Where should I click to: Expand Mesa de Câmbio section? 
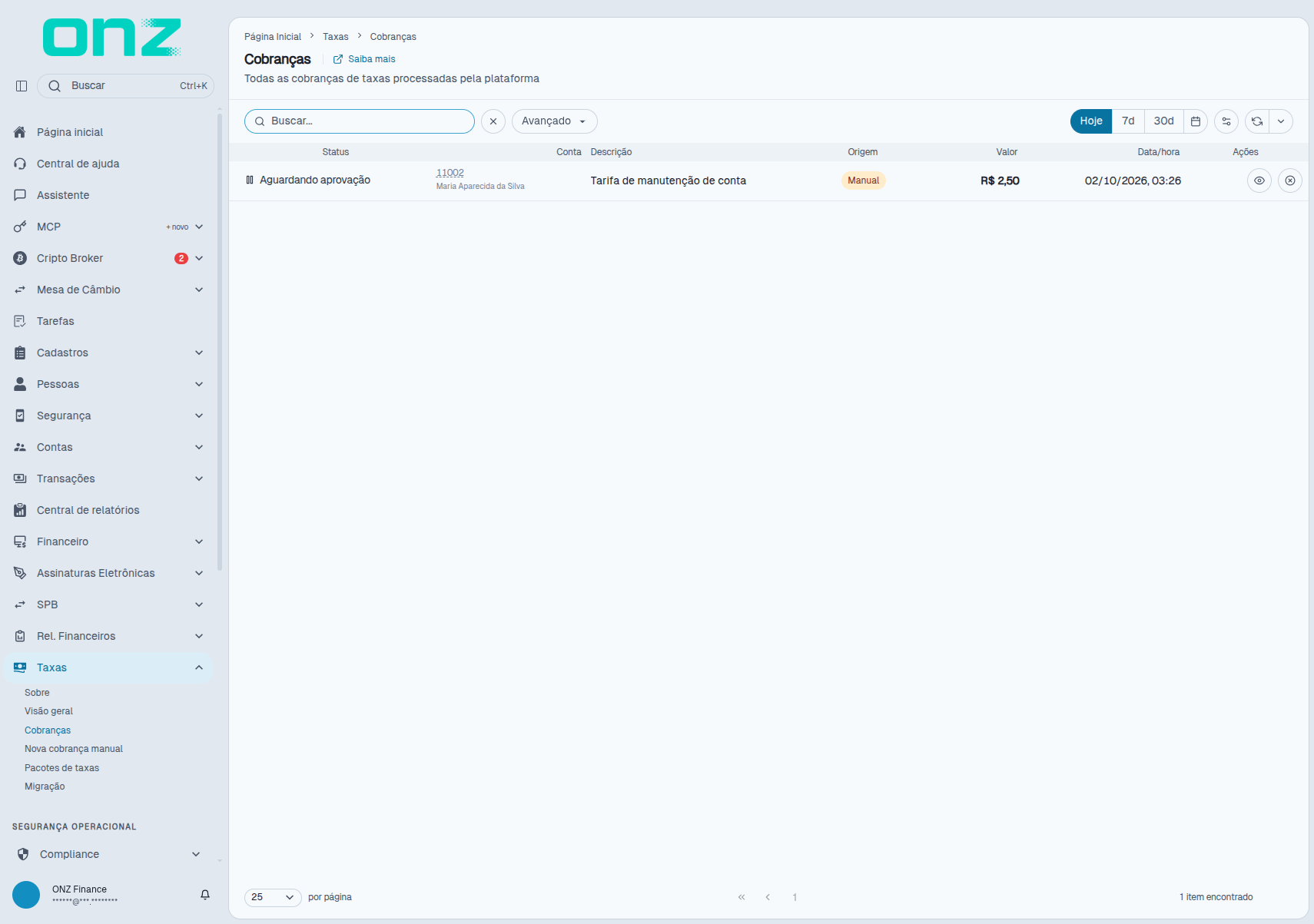(x=108, y=290)
